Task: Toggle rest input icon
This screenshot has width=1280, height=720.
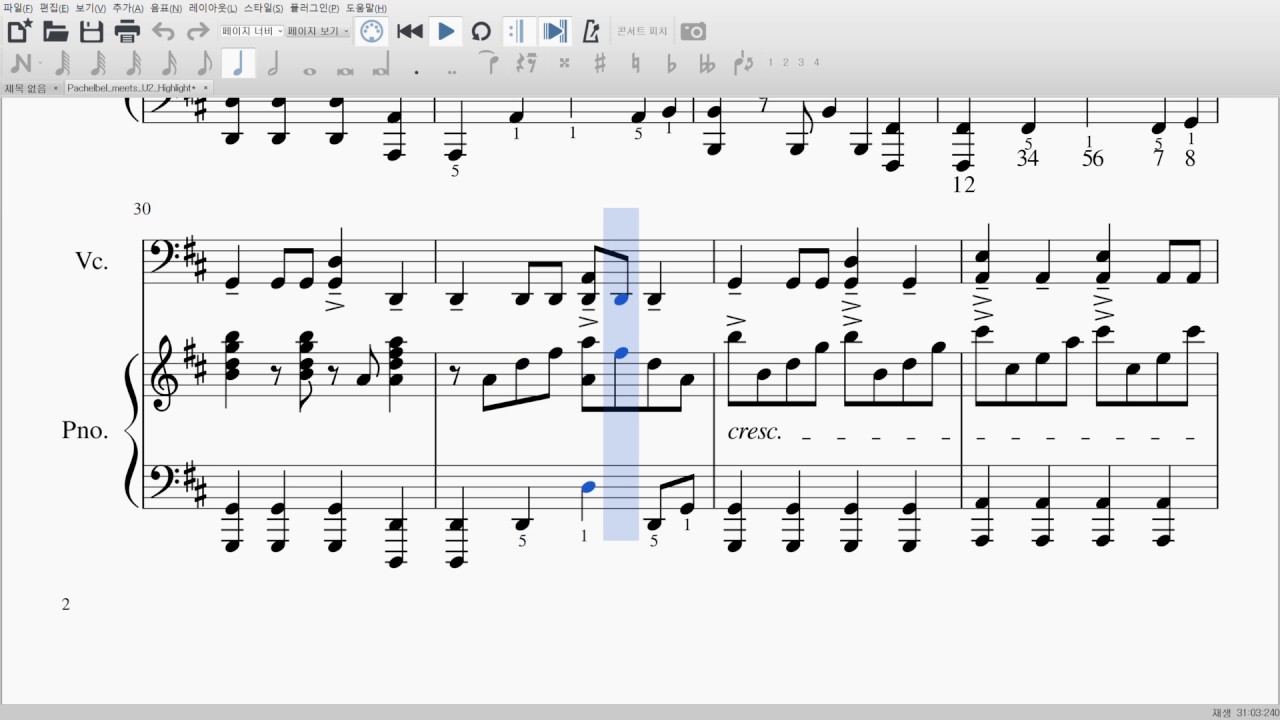Action: tap(526, 63)
